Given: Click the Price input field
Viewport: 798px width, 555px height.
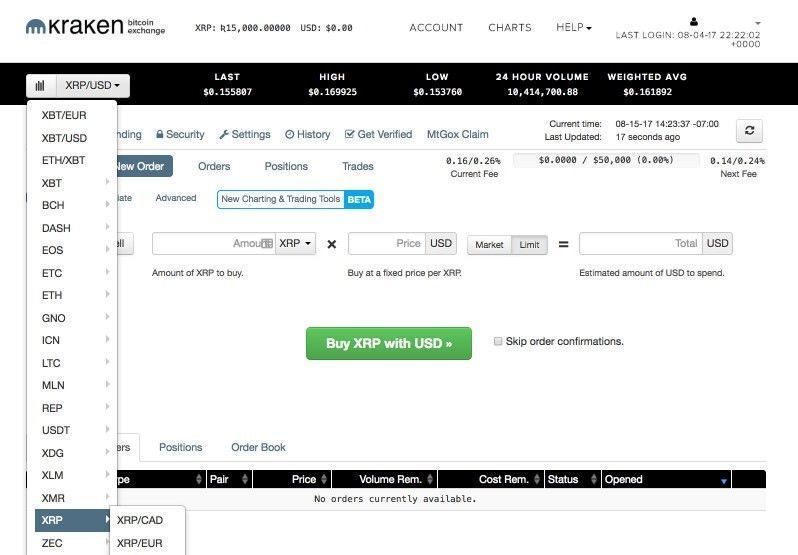Looking at the screenshot, I should point(387,244).
